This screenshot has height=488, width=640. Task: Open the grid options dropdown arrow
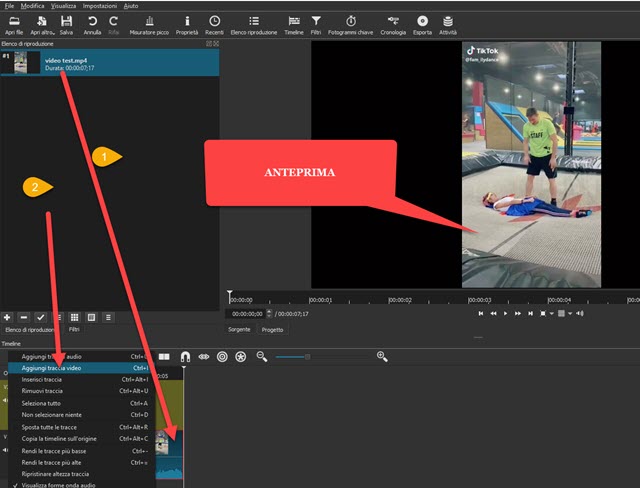click(x=570, y=314)
